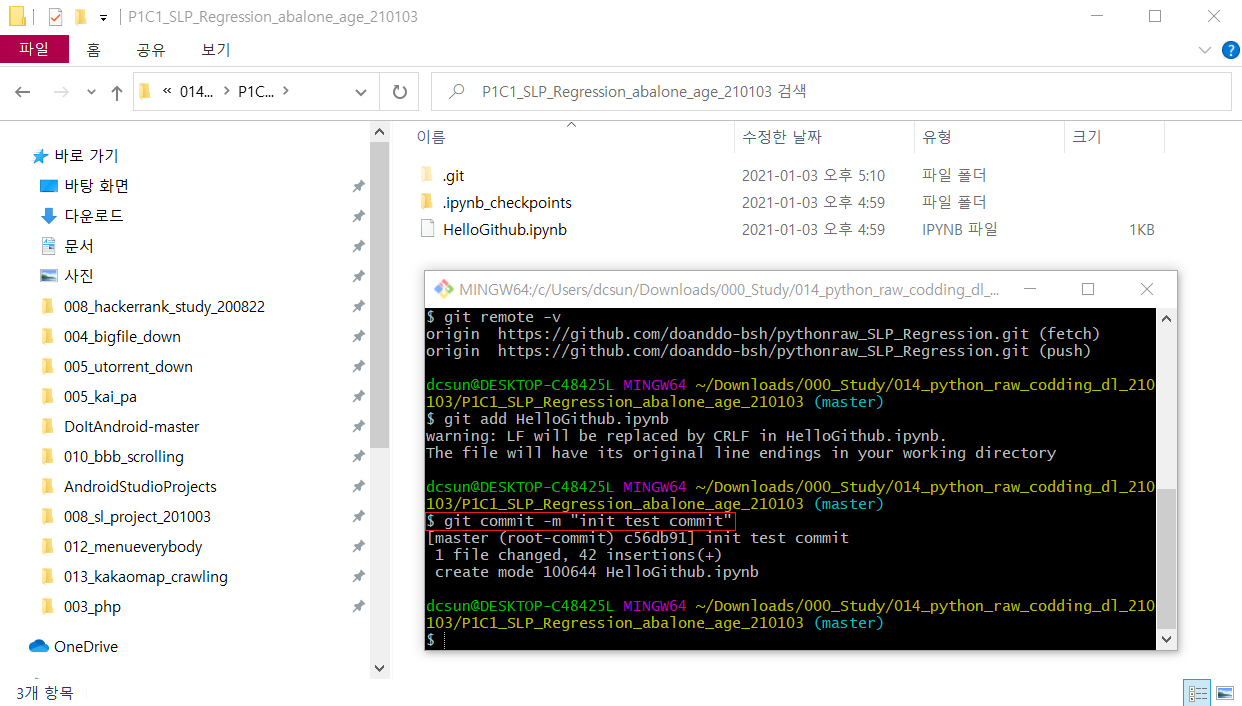Click the 3개 항목 status bar text
Screen dimensions: 1242x706
[x=44, y=692]
